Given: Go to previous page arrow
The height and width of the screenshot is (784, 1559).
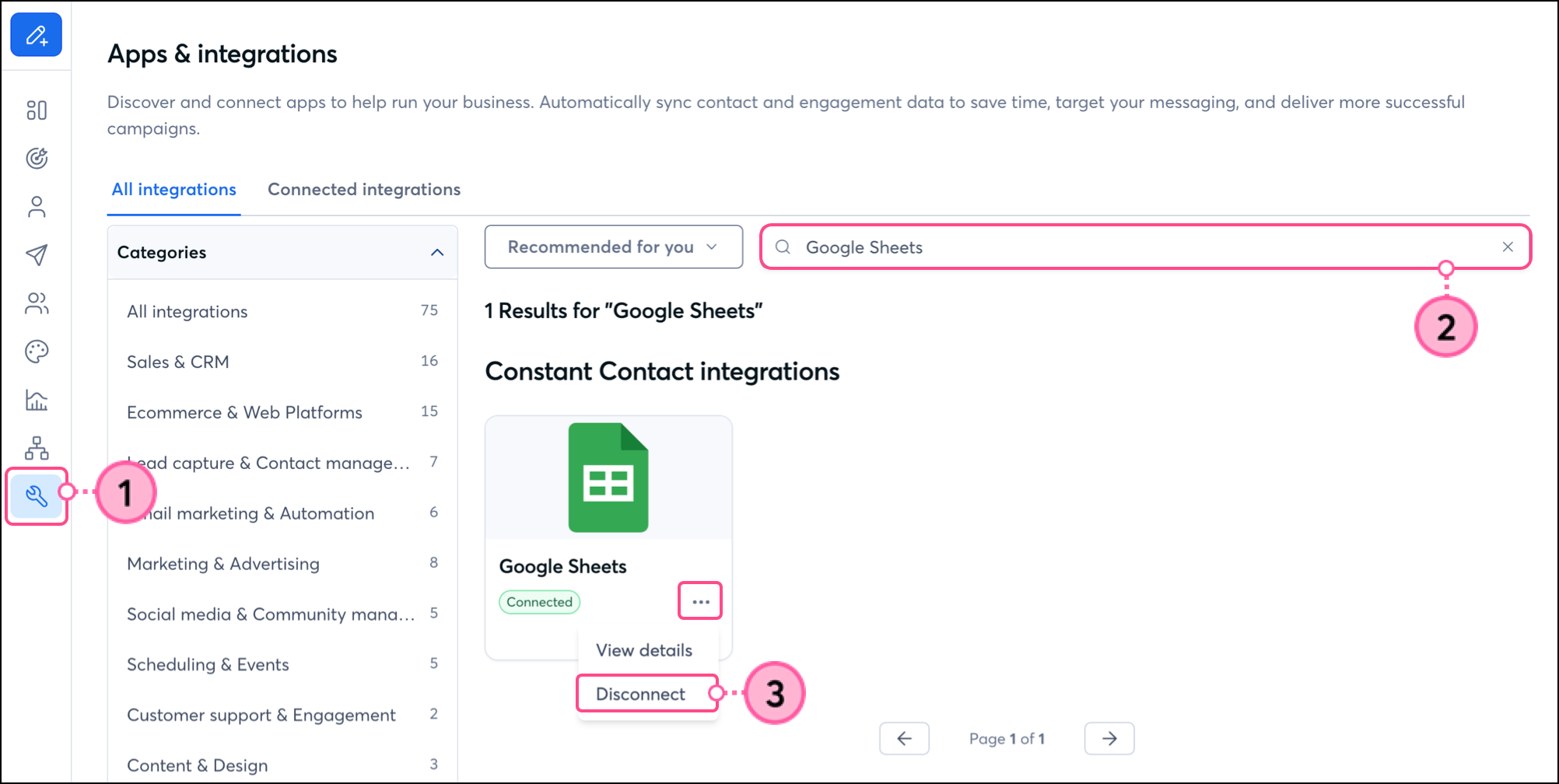Looking at the screenshot, I should pos(904,738).
